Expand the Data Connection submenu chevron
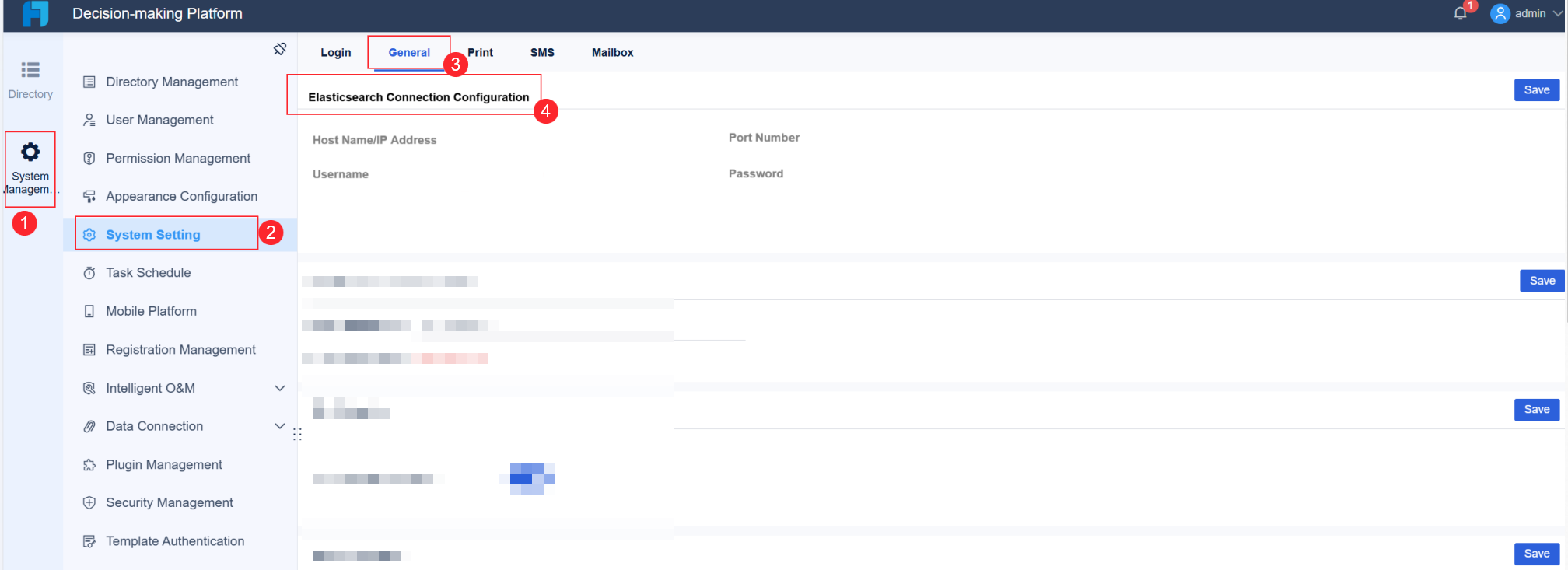Screen dimensions: 1568x570 [280, 426]
